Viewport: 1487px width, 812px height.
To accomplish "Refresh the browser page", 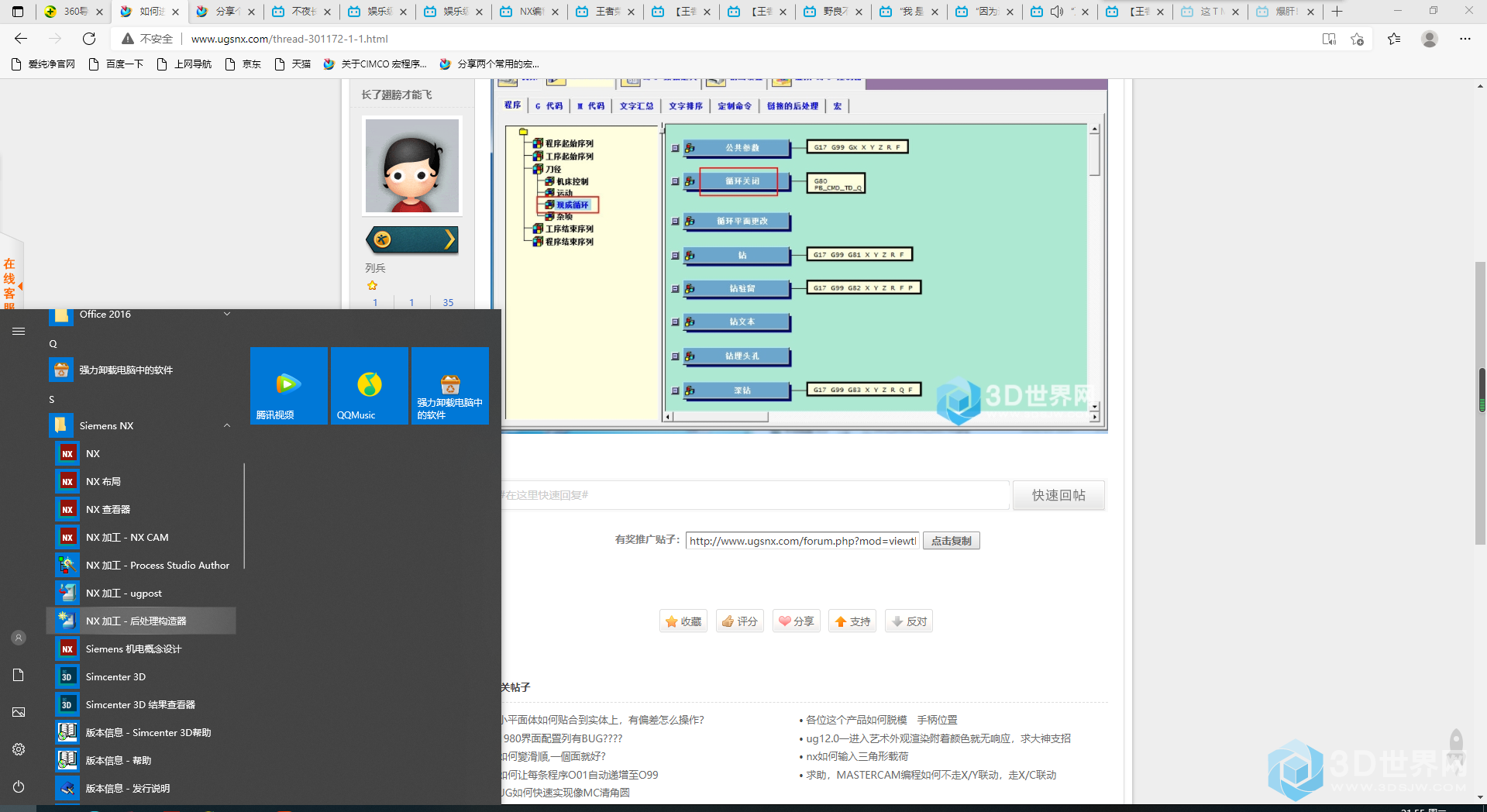I will (x=89, y=39).
